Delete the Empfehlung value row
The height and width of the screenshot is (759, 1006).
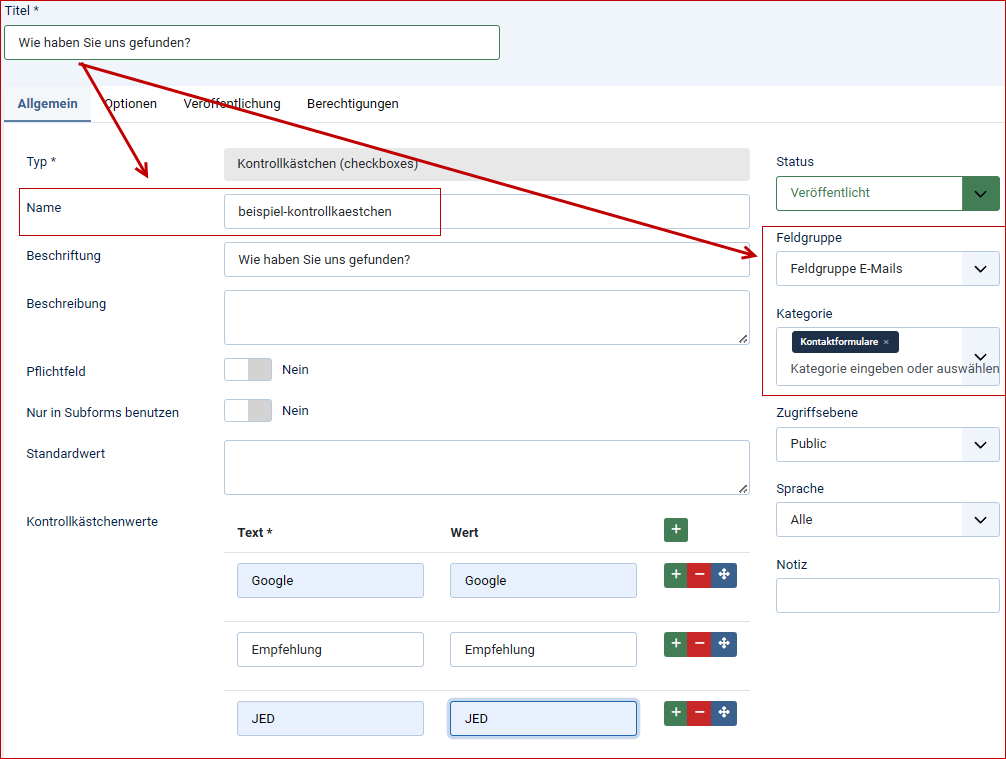(700, 644)
